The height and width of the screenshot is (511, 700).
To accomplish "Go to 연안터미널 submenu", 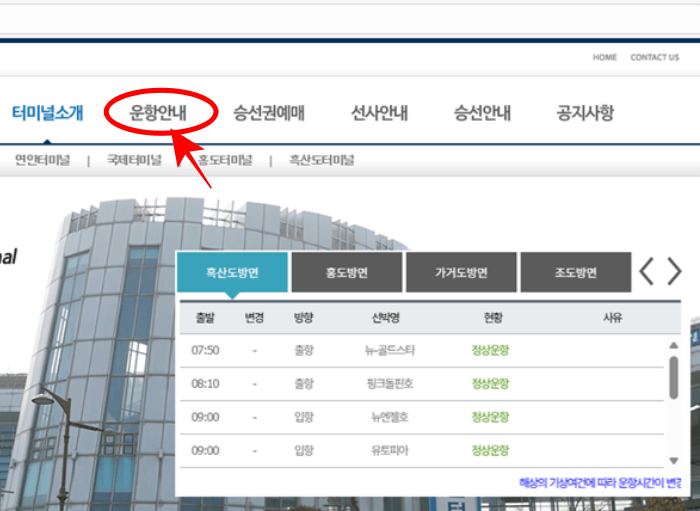I will 42,160.
